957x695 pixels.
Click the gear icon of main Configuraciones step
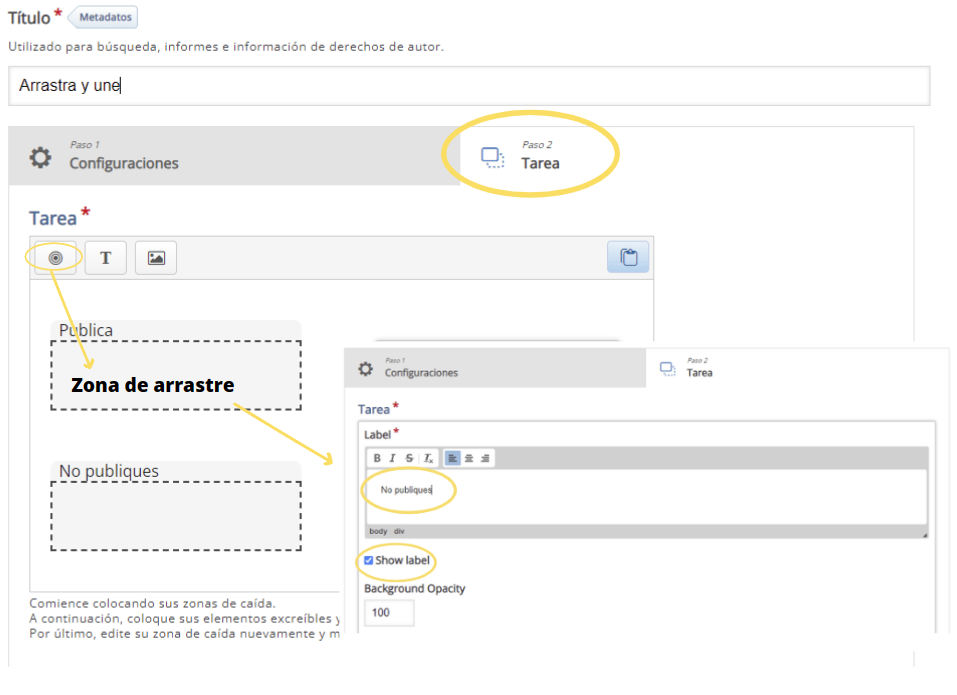pyautogui.click(x=41, y=157)
